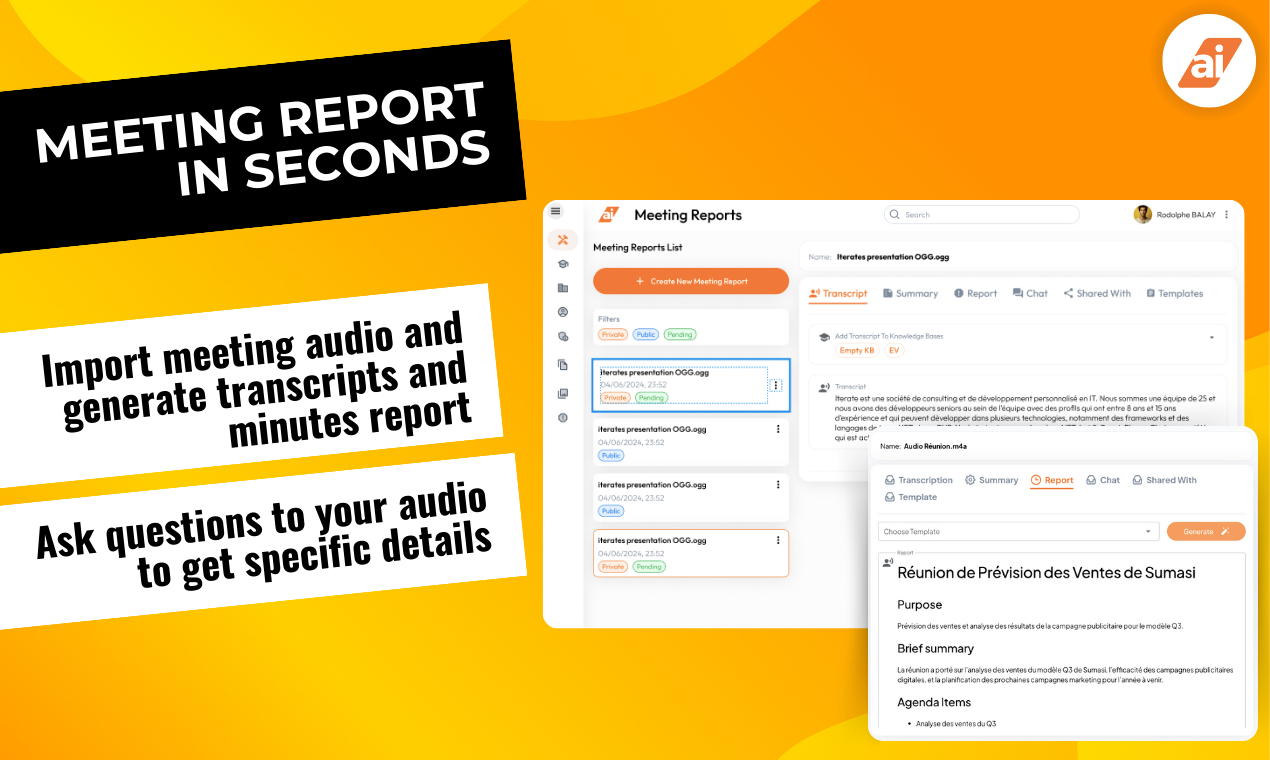This screenshot has height=760, width=1270.
Task: Open Rodolphe BALAY's profile avatar
Action: (1142, 214)
